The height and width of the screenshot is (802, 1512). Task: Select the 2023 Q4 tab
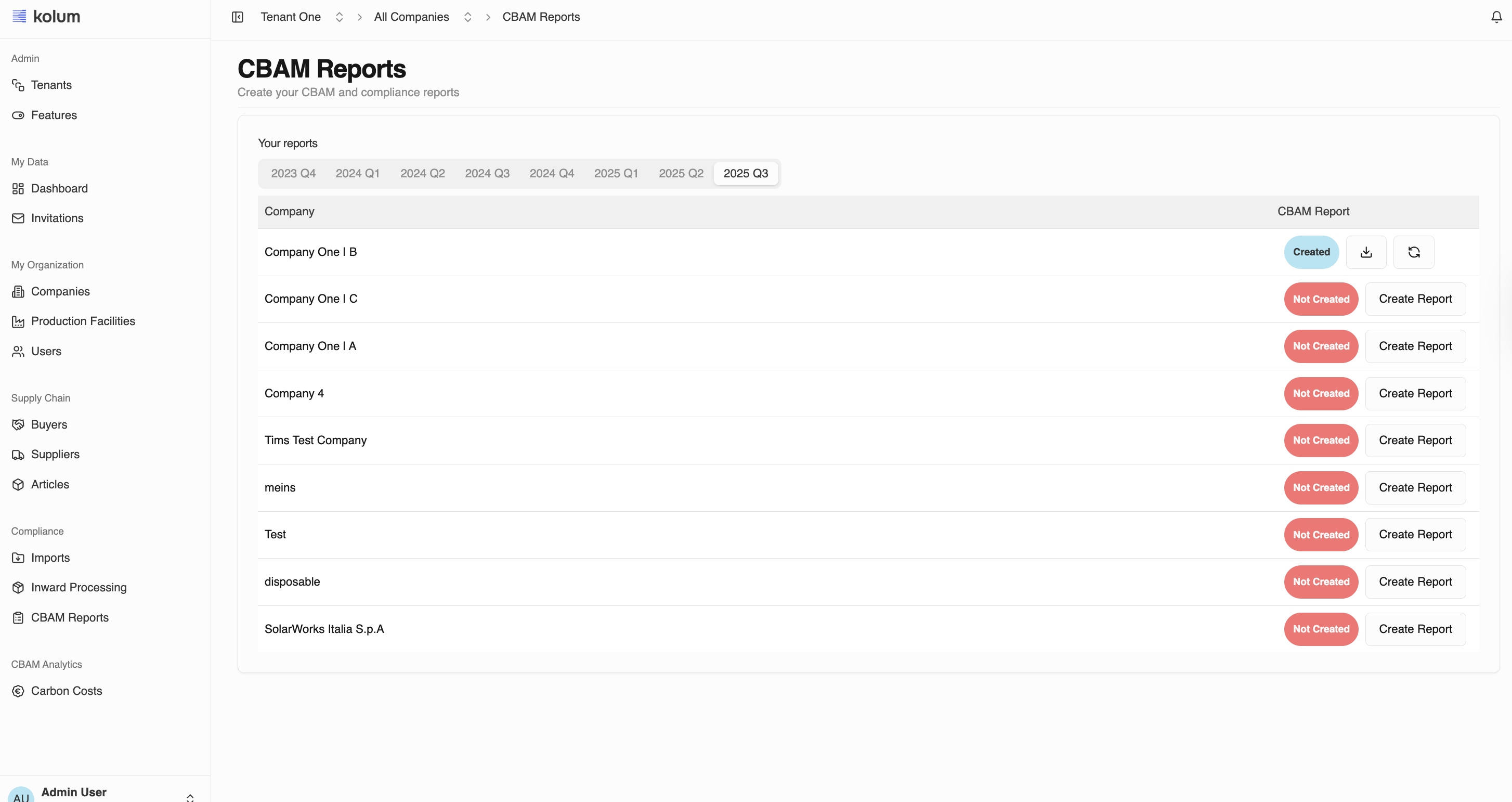[x=293, y=173]
